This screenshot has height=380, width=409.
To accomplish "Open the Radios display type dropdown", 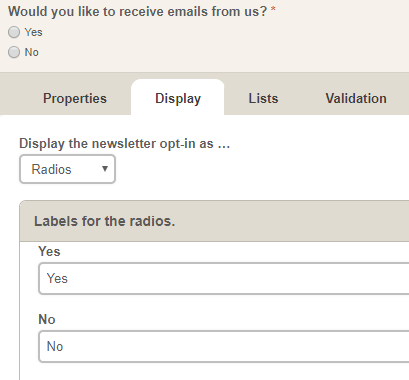I will [x=67, y=169].
